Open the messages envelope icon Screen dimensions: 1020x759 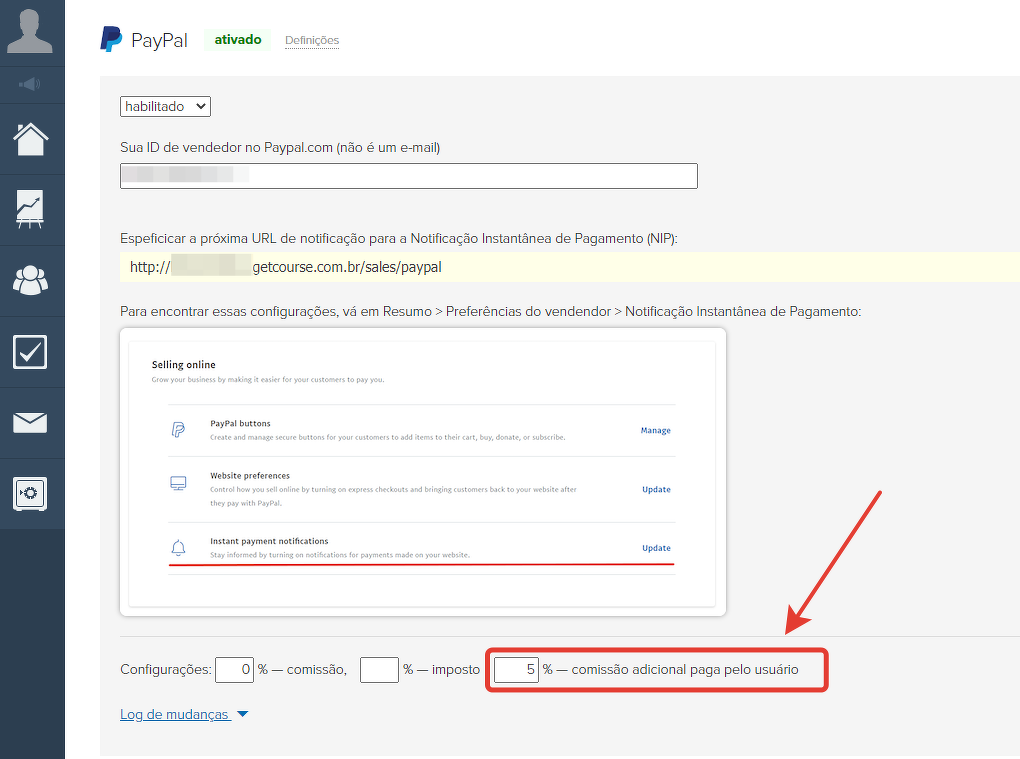(x=31, y=422)
